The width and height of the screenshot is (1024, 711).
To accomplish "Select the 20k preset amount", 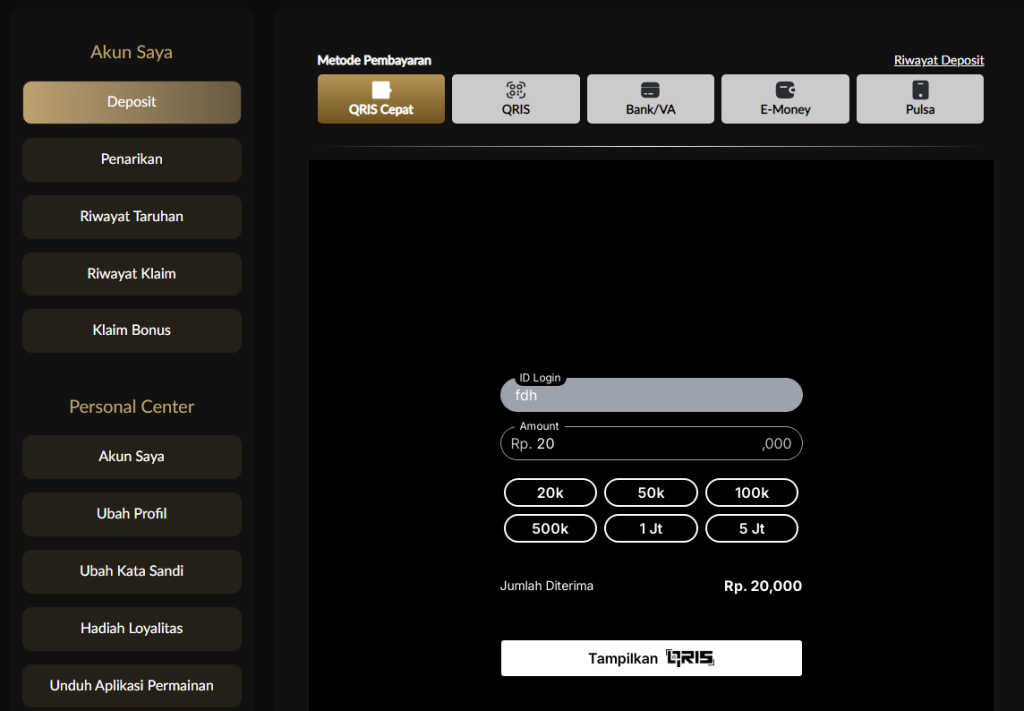I will (x=550, y=493).
